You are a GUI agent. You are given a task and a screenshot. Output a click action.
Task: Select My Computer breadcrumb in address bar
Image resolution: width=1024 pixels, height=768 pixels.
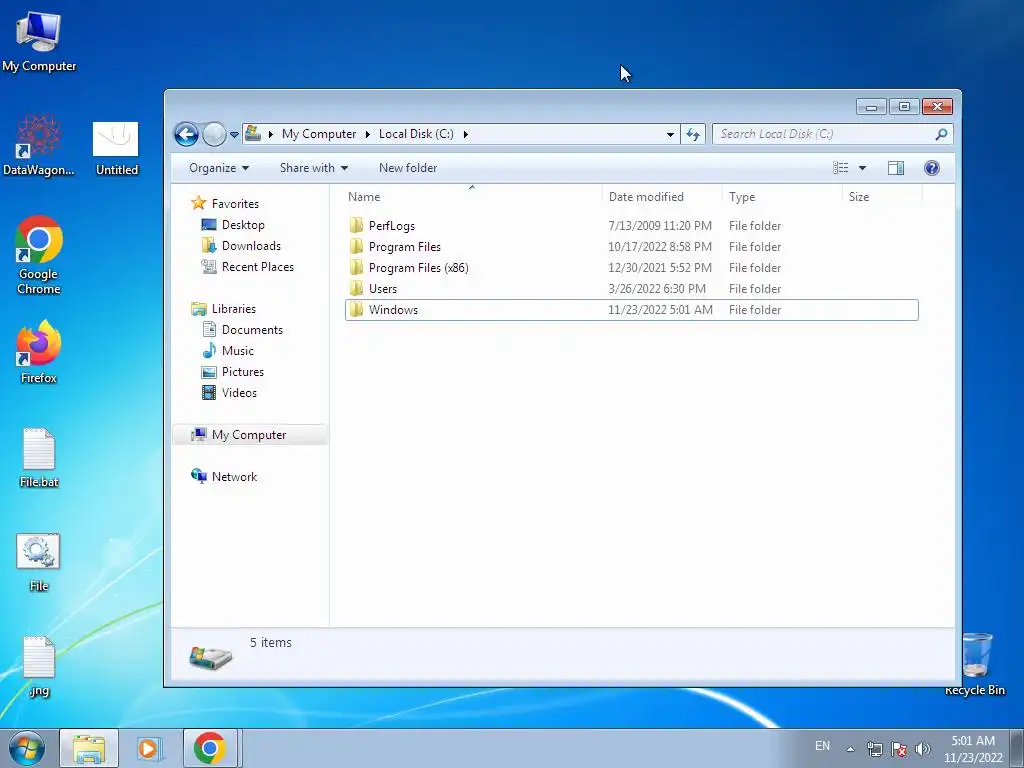coord(319,134)
